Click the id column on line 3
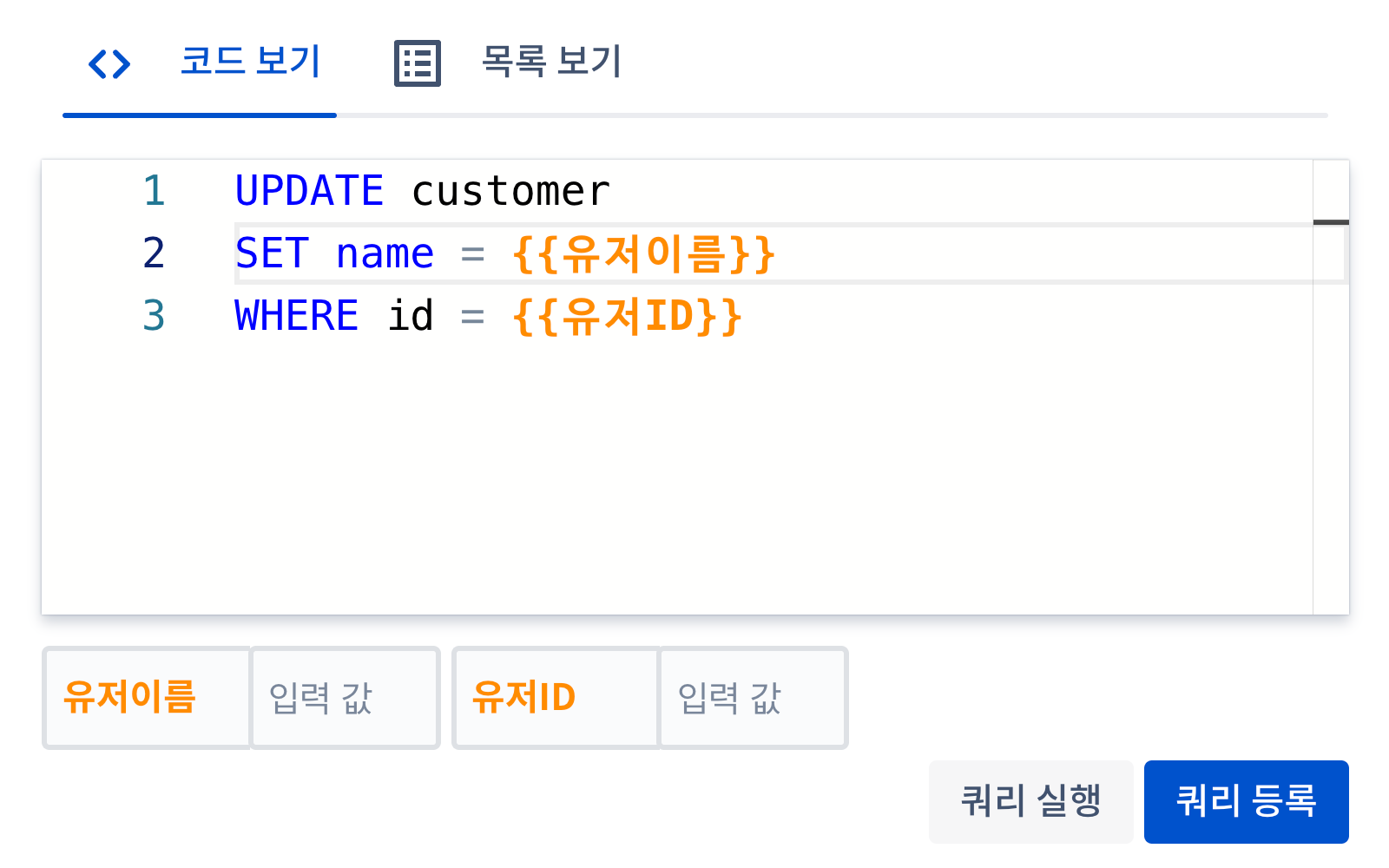Screen dimensions: 1389x868 click(x=410, y=316)
